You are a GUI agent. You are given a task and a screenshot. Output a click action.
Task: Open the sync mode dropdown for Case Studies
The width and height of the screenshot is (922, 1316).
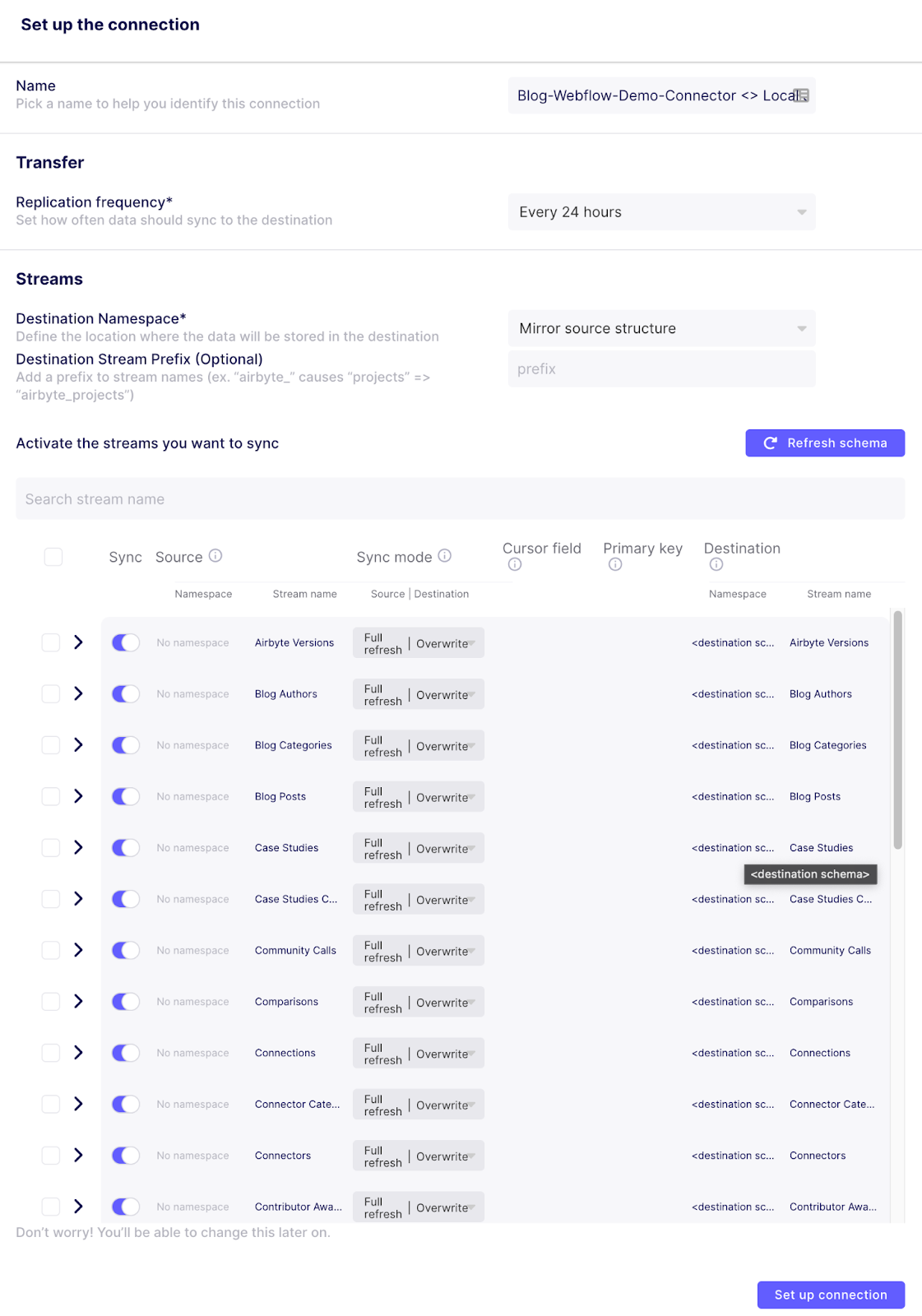pyautogui.click(x=418, y=847)
